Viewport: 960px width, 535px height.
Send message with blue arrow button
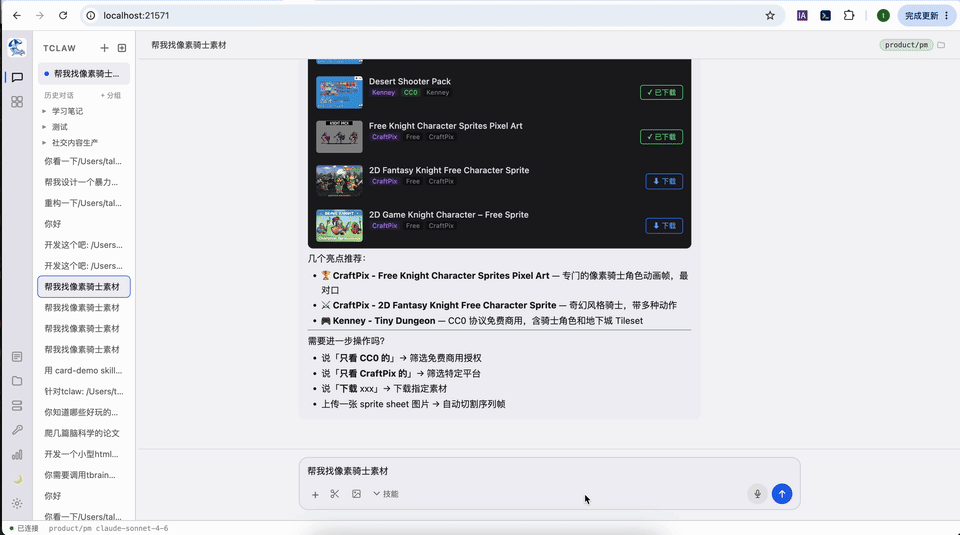coord(782,494)
